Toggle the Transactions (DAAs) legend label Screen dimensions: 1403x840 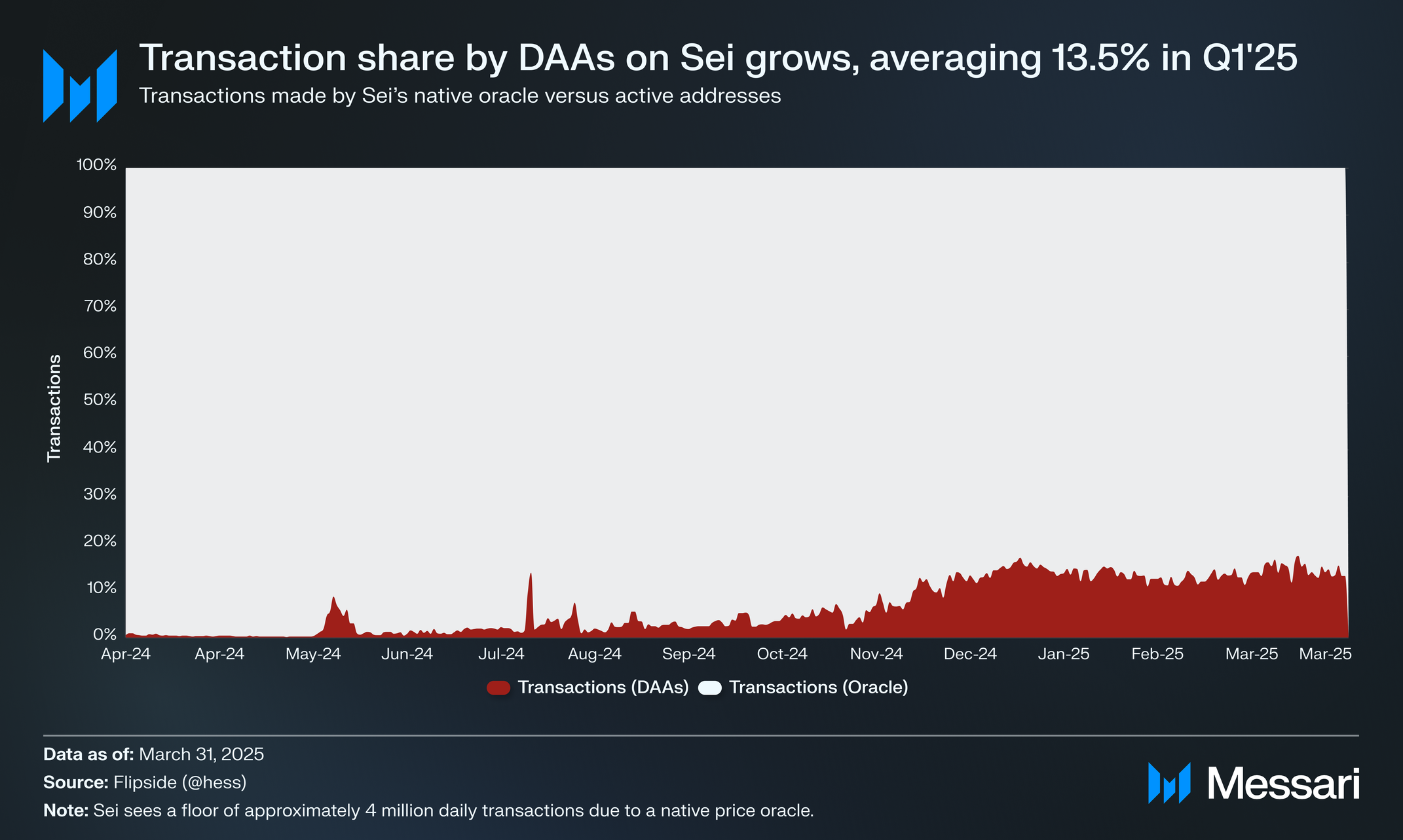pos(603,687)
